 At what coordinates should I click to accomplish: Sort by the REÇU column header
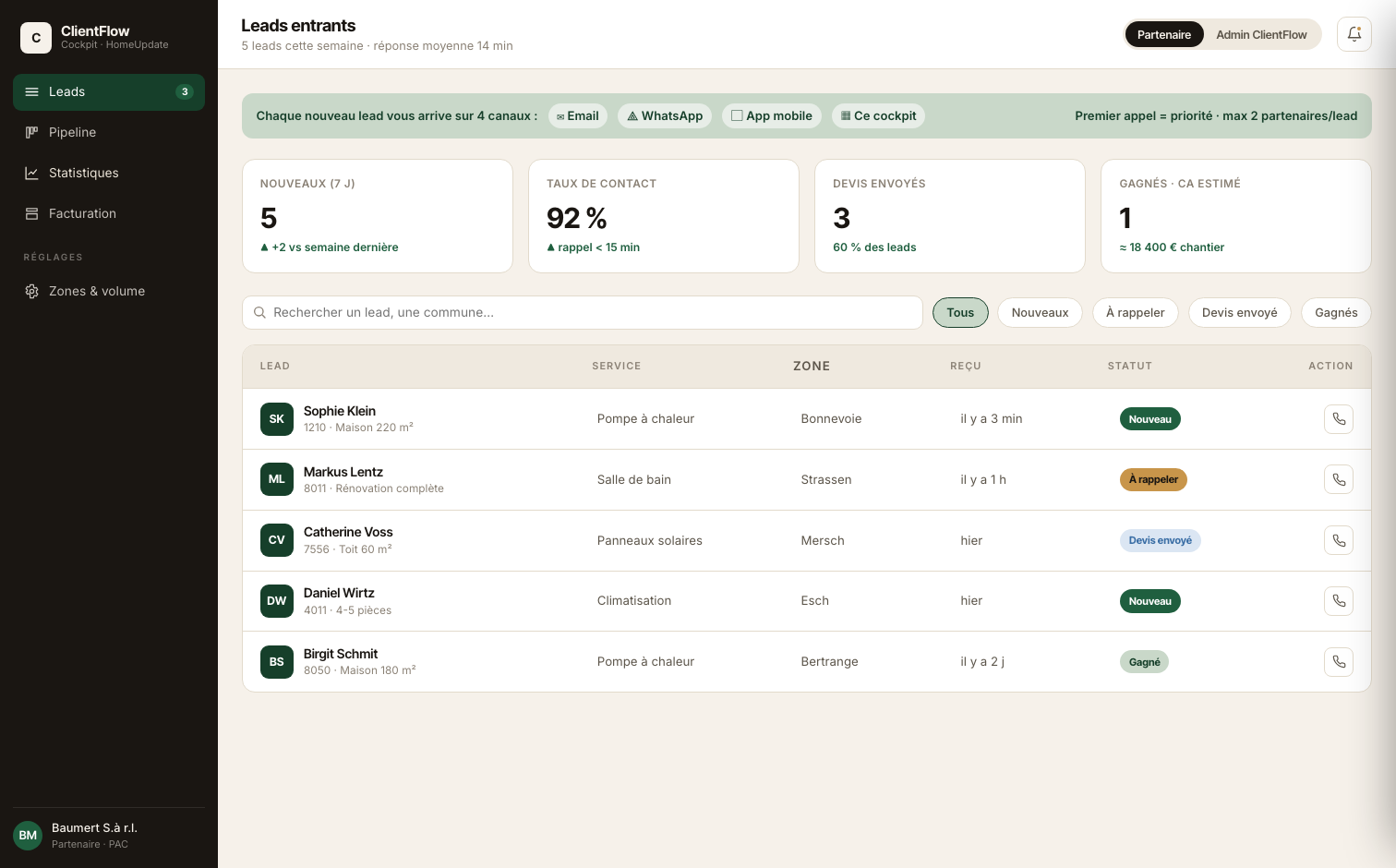pos(966,366)
